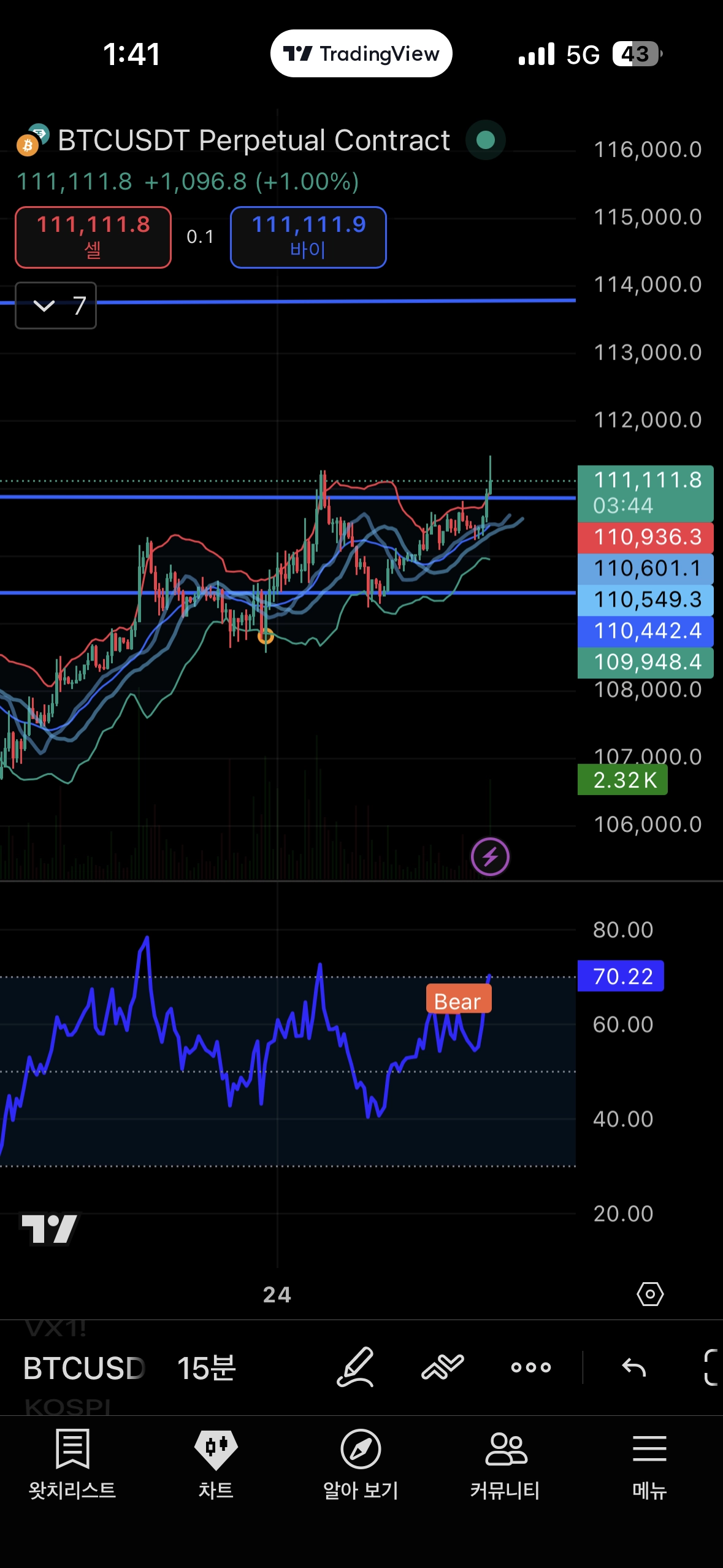Image resolution: width=723 pixels, height=1568 pixels.
Task: Tap the 70.22 RSI value label
Action: (621, 976)
